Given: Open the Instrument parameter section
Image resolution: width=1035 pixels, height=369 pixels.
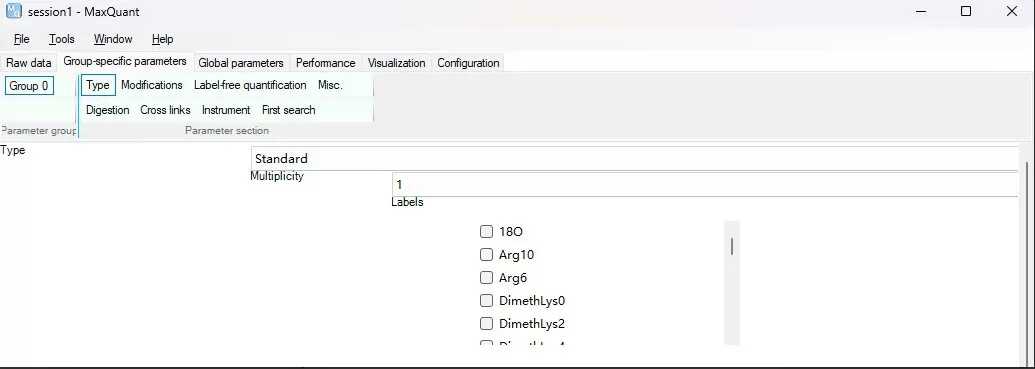Looking at the screenshot, I should point(226,110).
